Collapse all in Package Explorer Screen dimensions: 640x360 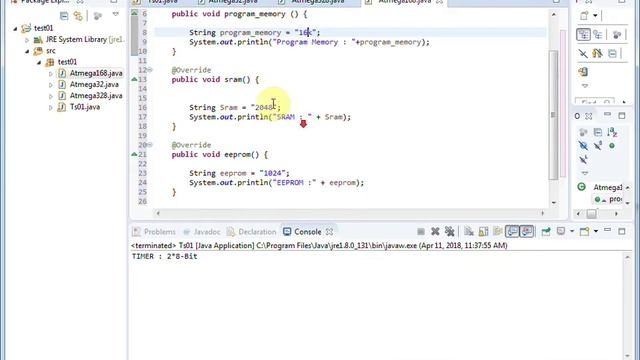[64, 16]
